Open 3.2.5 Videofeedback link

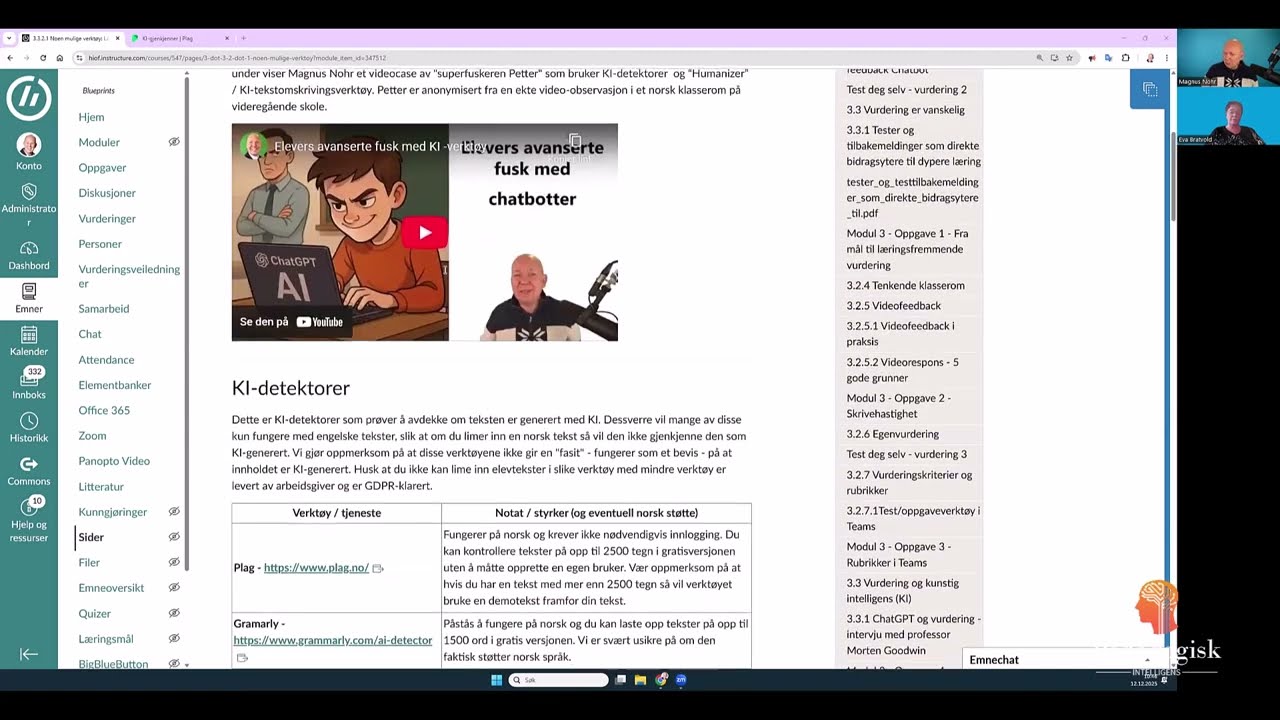point(893,306)
